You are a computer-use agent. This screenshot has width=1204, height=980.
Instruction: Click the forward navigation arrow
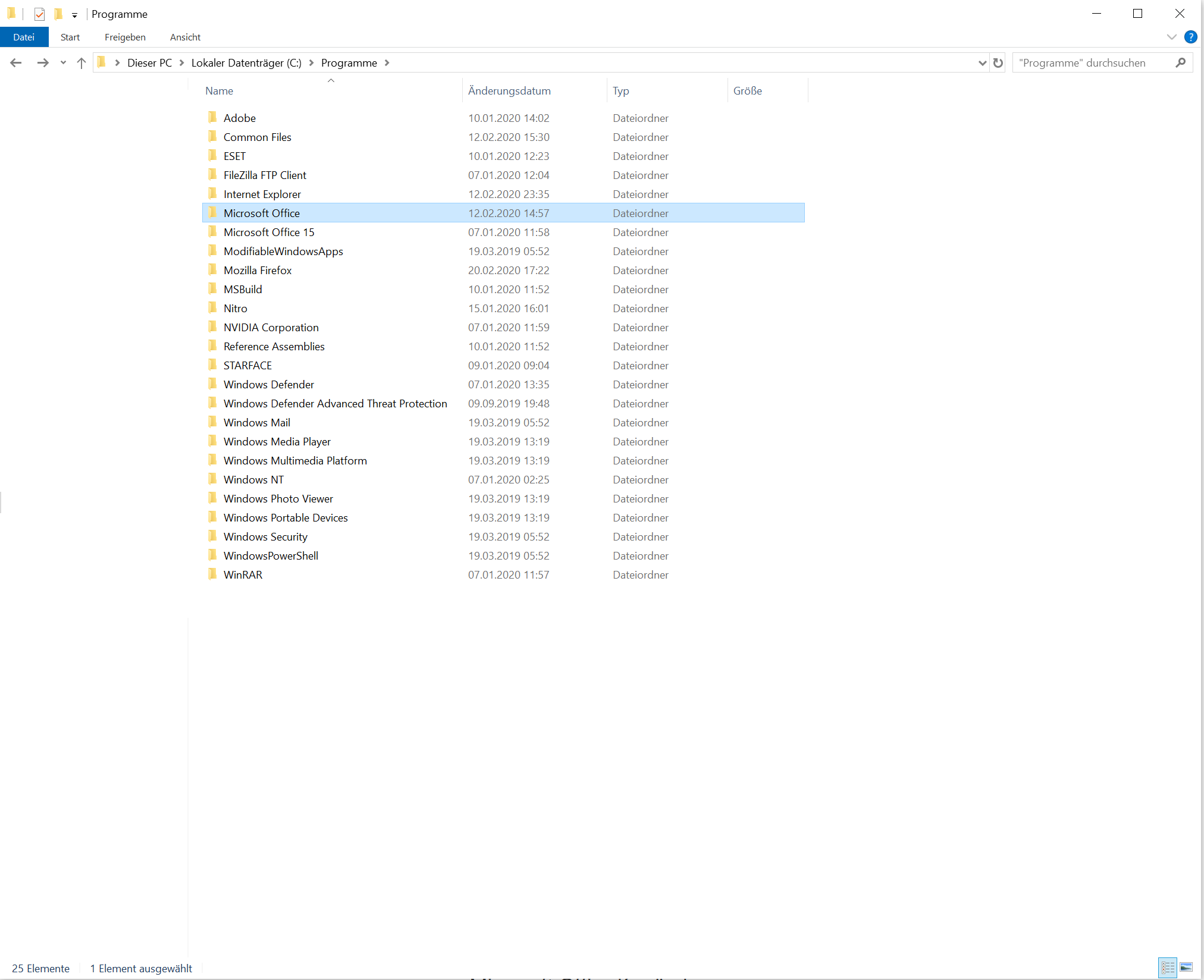[x=42, y=62]
